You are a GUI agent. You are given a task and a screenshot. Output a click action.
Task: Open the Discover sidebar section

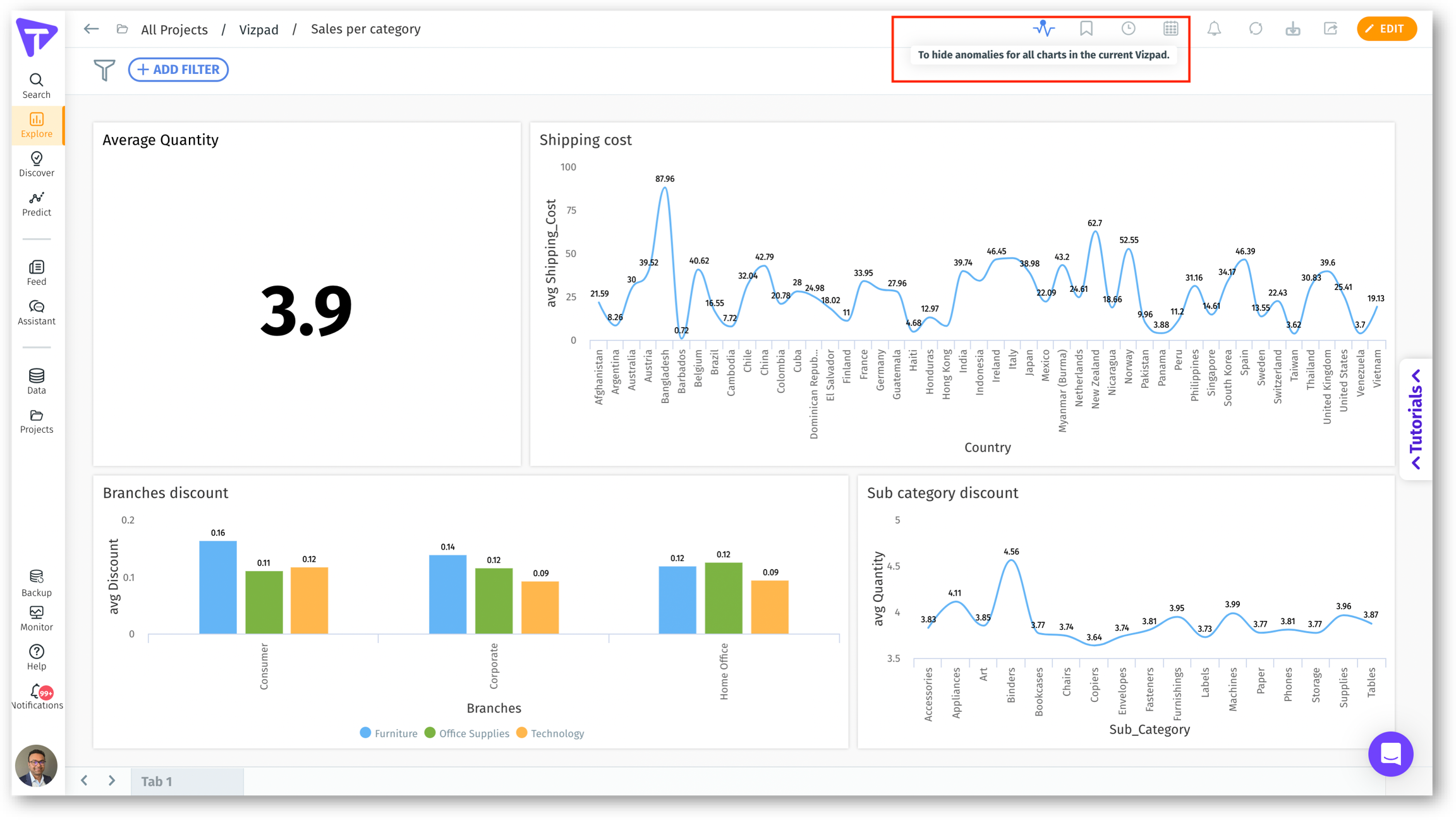click(37, 164)
